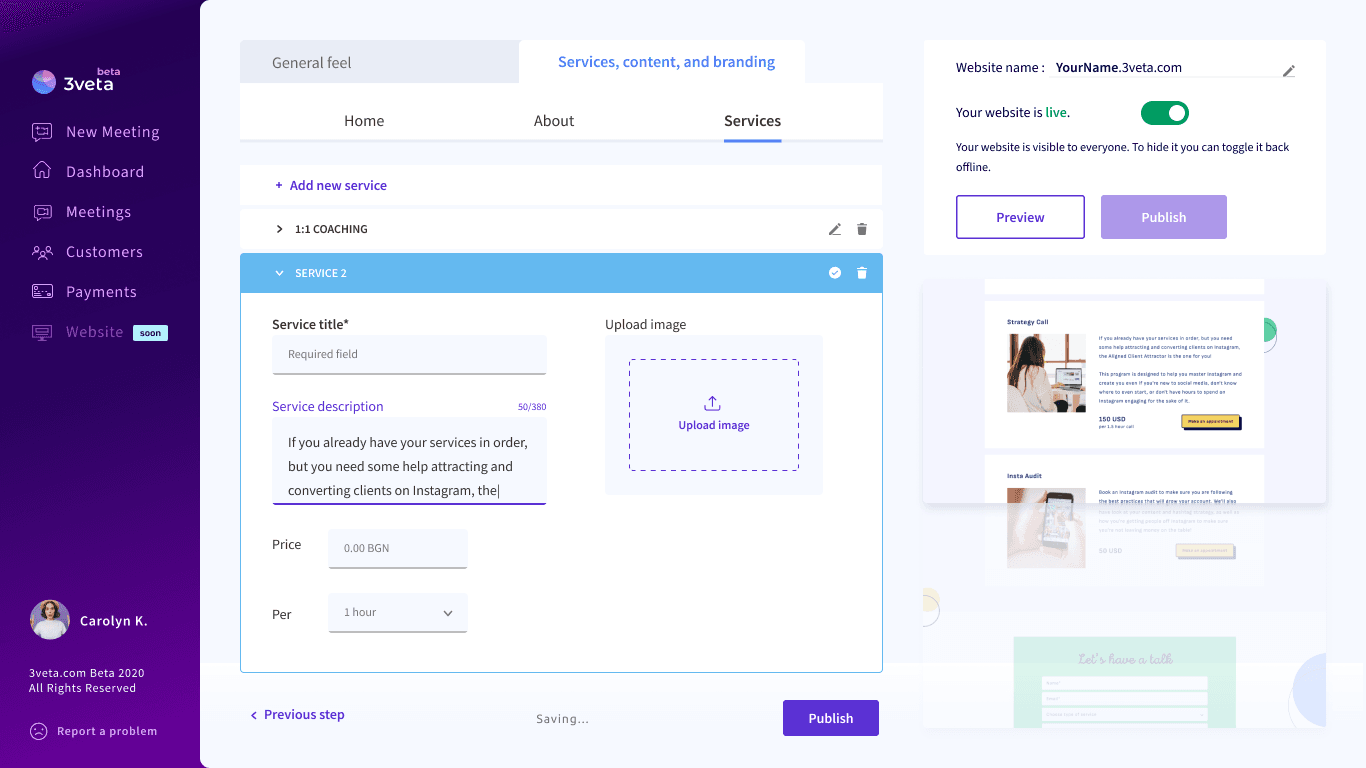Click the upload arrow icon

coord(713,403)
